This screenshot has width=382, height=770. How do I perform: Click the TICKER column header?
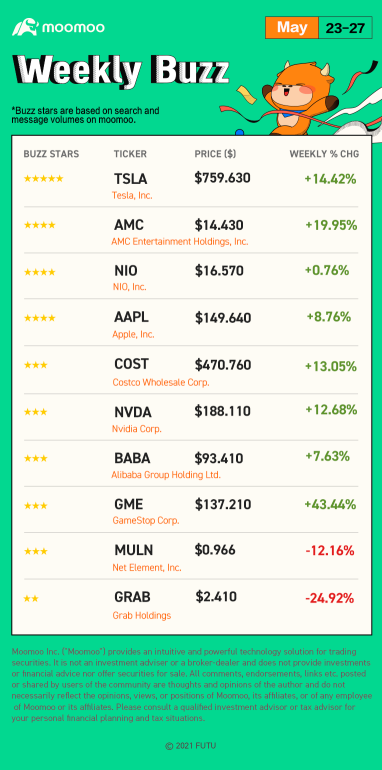(130, 154)
